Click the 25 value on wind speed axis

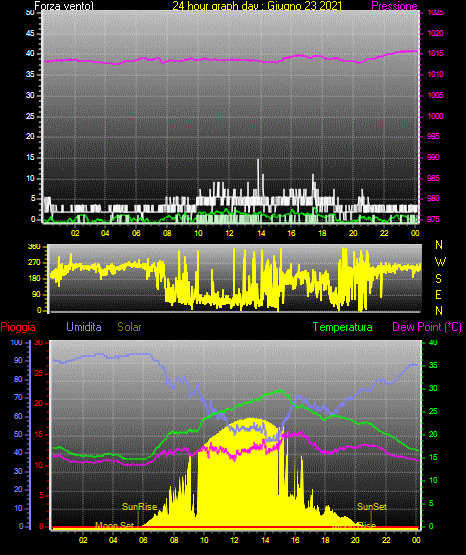click(30, 116)
